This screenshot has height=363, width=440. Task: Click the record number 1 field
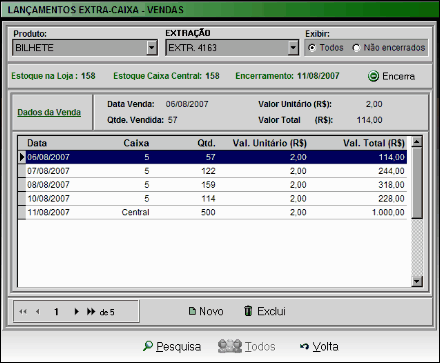(x=56, y=312)
